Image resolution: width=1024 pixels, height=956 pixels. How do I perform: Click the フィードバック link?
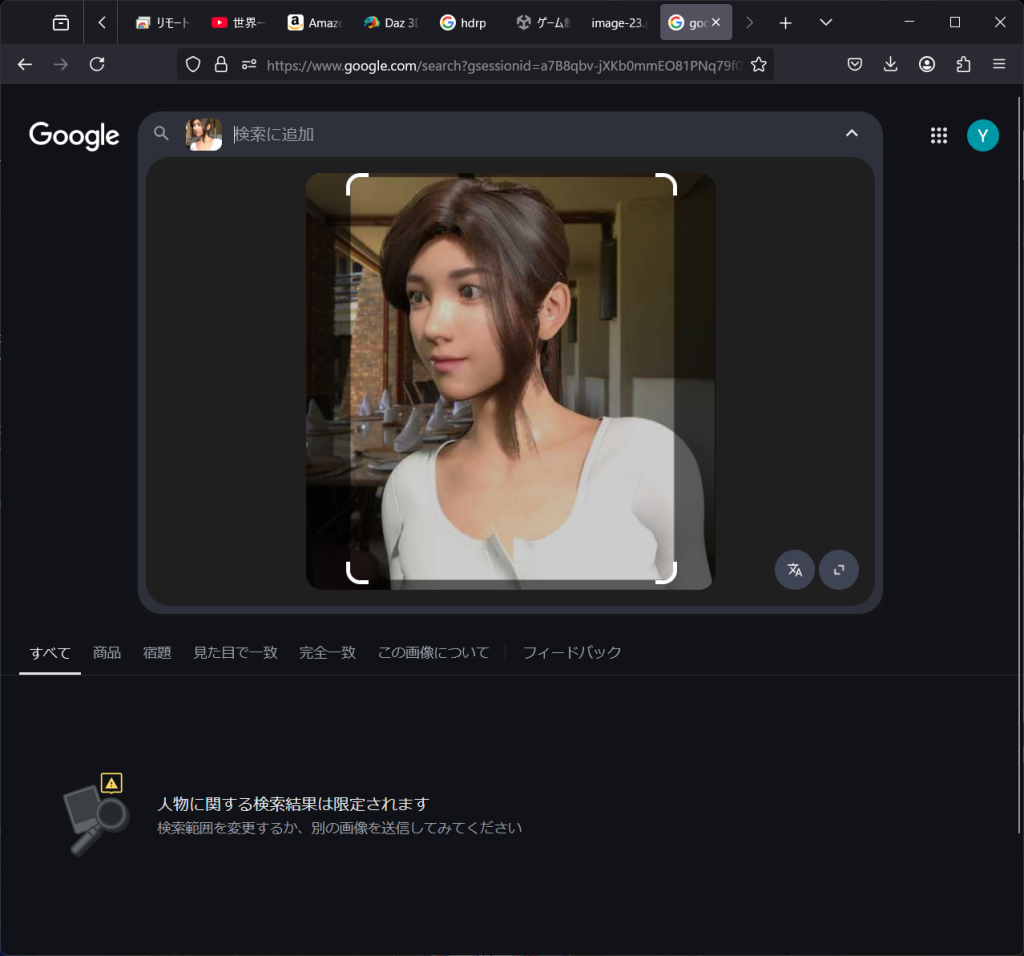[572, 653]
